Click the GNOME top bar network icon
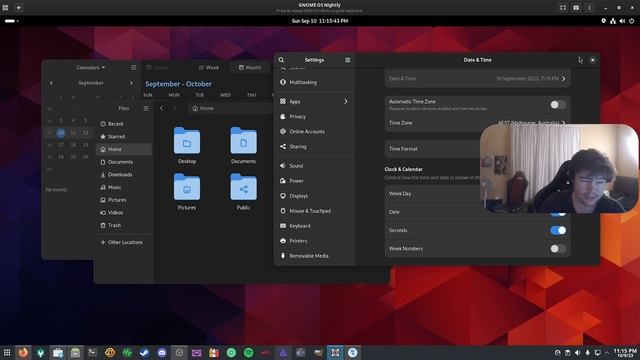This screenshot has height=360, width=640. pyautogui.click(x=613, y=21)
